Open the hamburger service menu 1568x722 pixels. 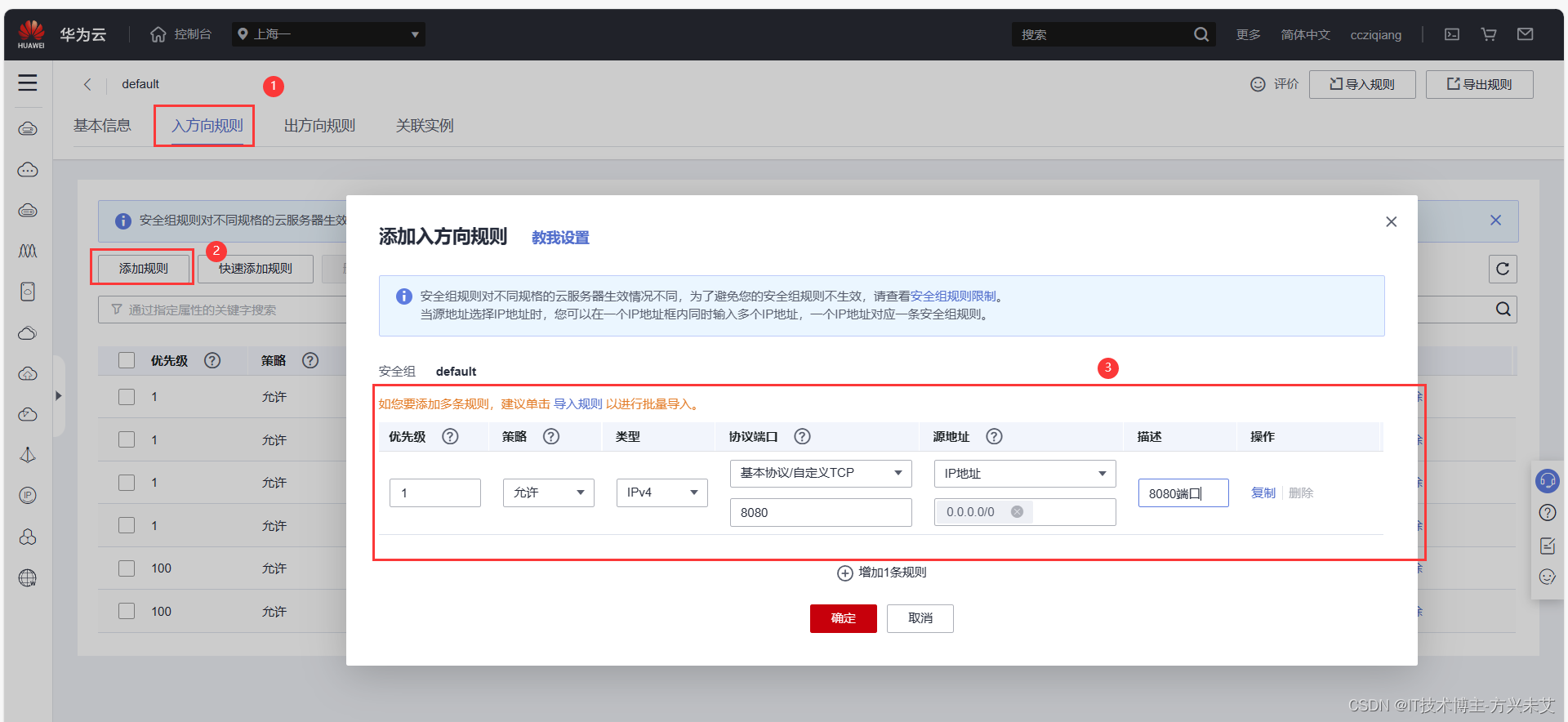(28, 82)
